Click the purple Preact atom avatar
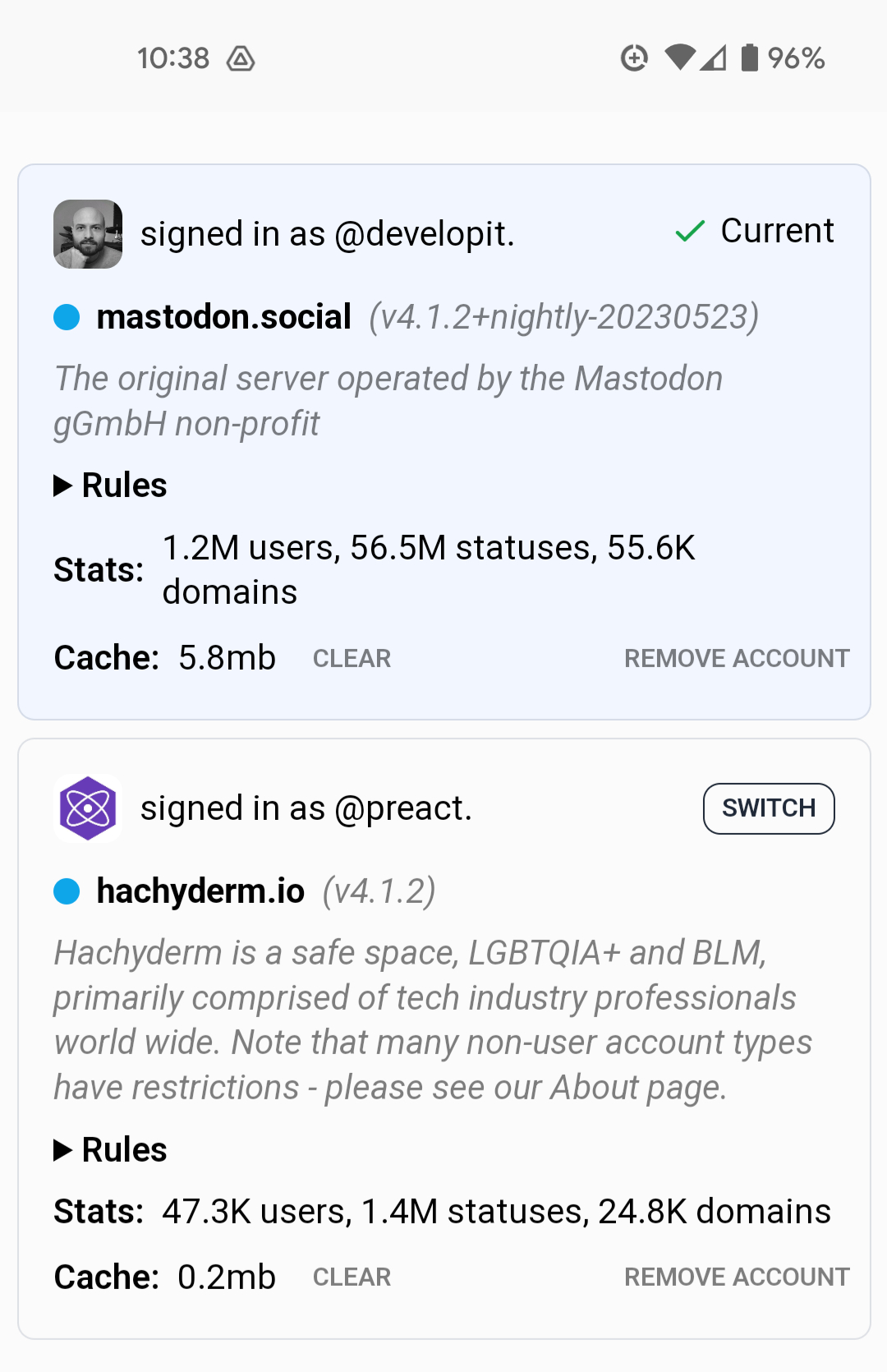The width and height of the screenshot is (887, 1372). (88, 808)
